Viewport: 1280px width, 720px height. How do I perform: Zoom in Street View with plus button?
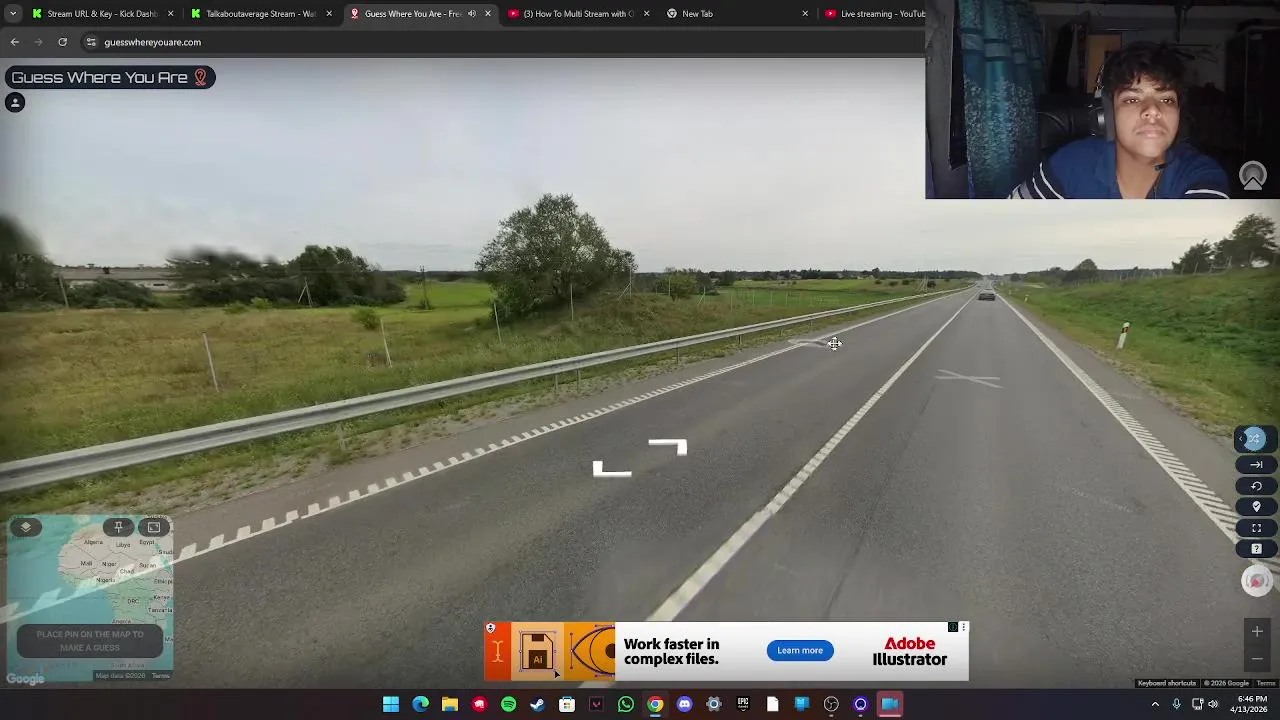coord(1257,631)
